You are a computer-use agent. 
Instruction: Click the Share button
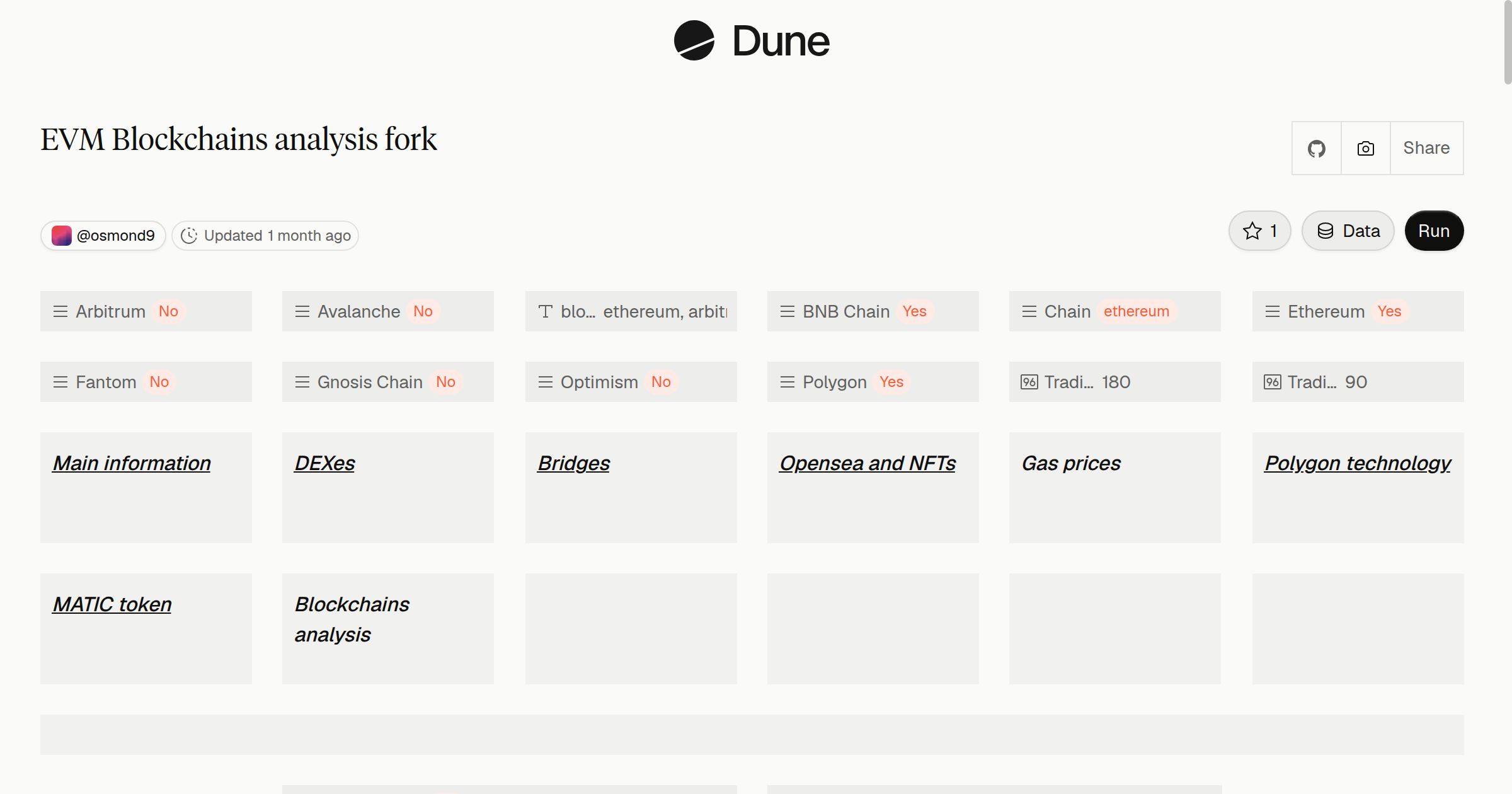[1427, 148]
